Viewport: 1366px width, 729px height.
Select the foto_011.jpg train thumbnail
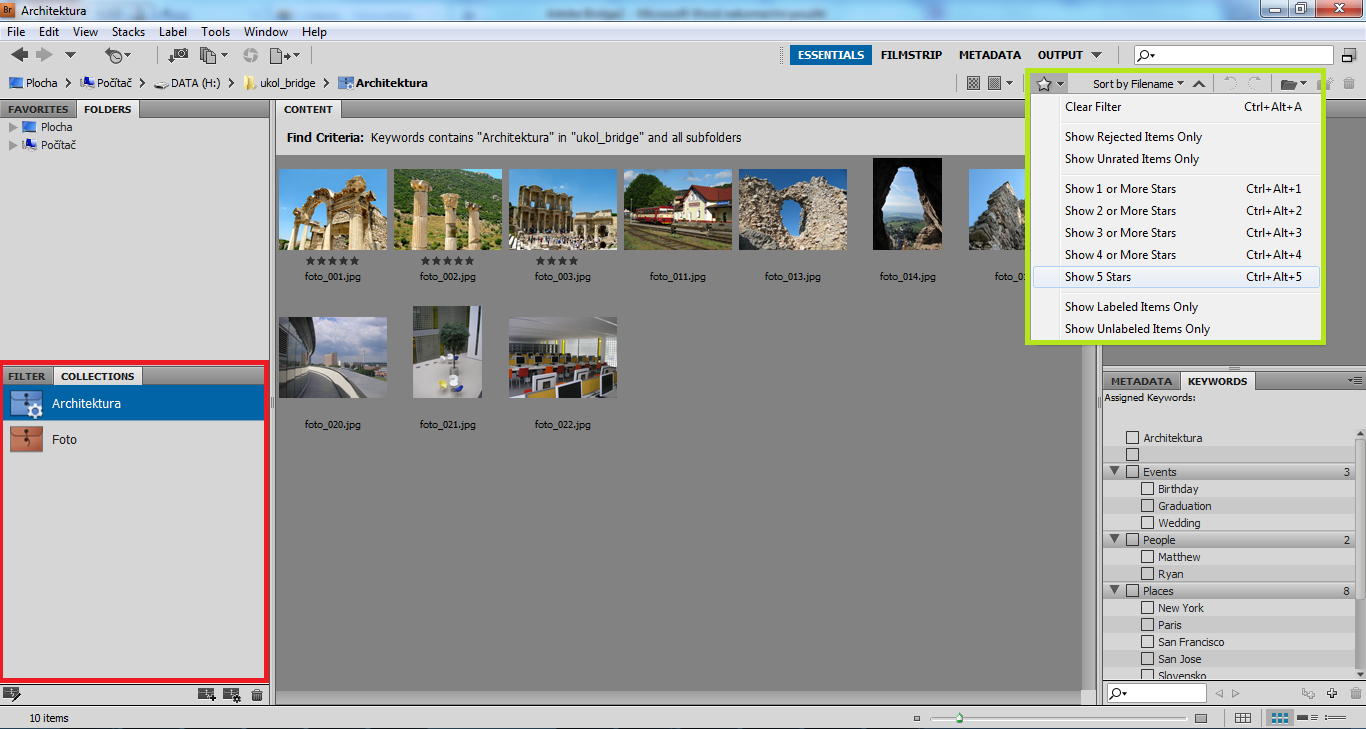point(677,209)
